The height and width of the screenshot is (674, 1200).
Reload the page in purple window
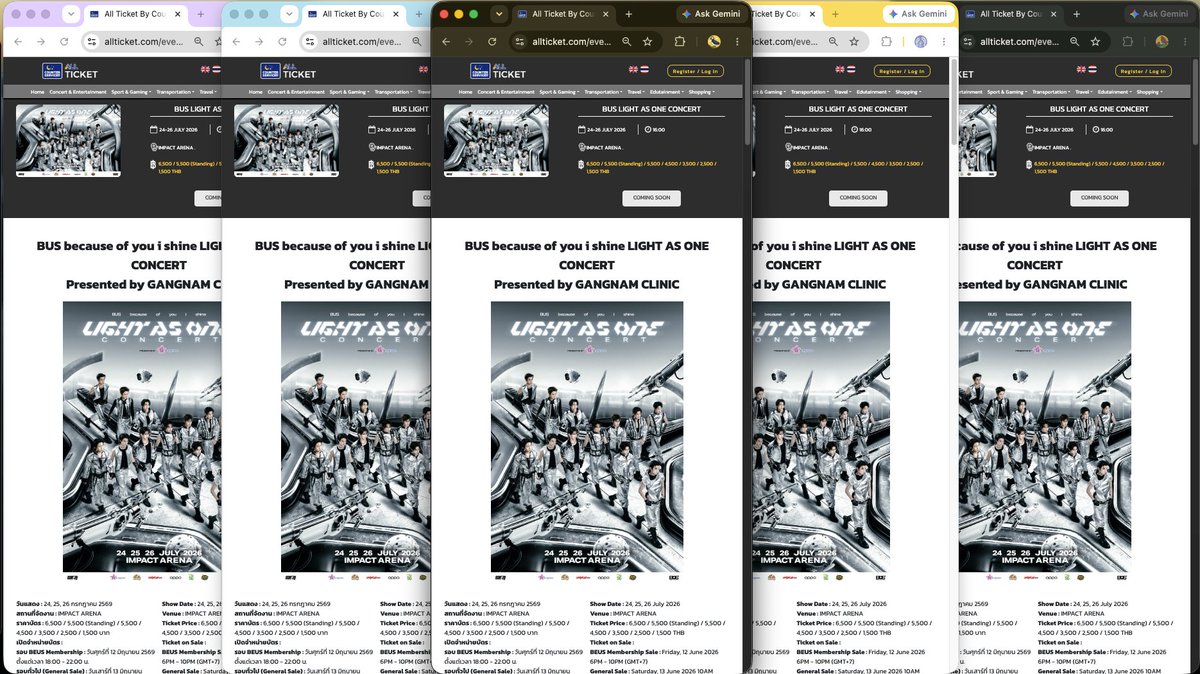tap(64, 42)
